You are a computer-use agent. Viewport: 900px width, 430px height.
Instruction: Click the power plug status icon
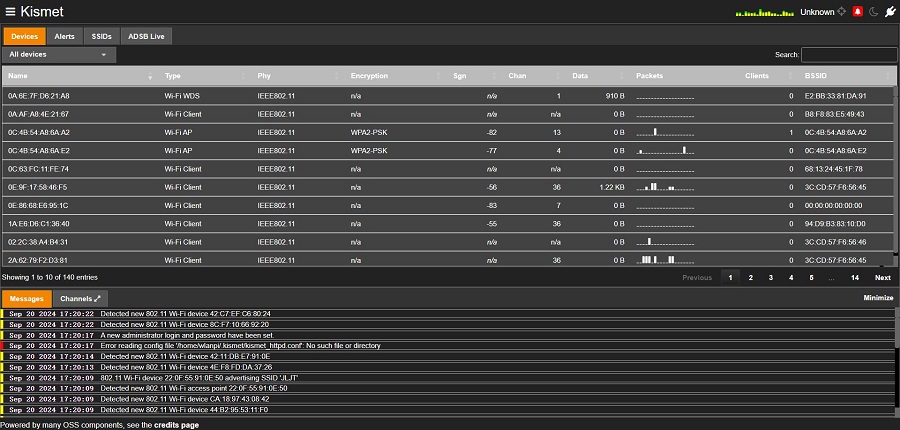(890, 11)
